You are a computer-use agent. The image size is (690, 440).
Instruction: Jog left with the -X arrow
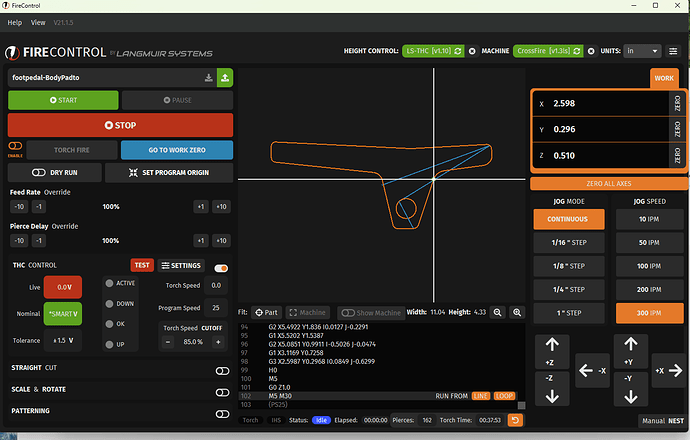(x=593, y=373)
